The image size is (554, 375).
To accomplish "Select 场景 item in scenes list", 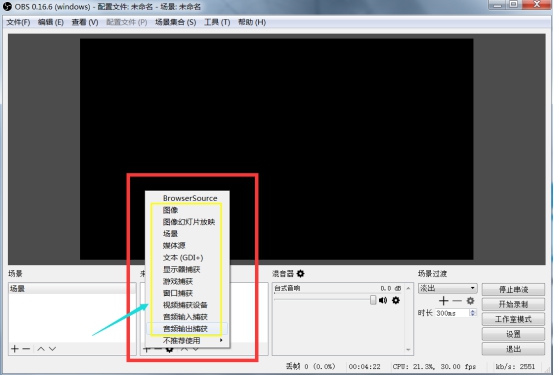I will click(x=72, y=289).
